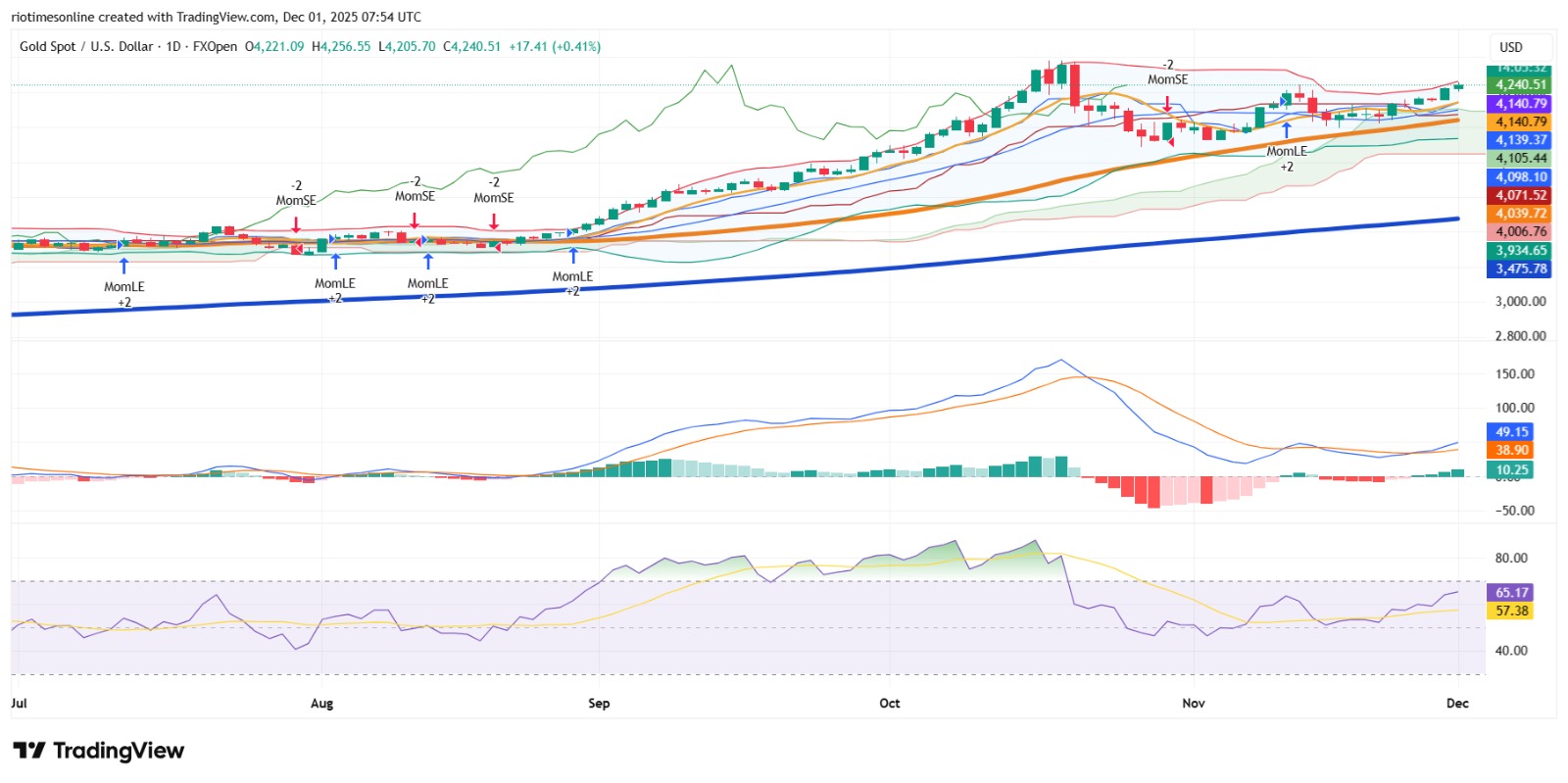Click the 40.00 RSI axis tick
This screenshot has width=1568, height=783.
[x=1511, y=651]
